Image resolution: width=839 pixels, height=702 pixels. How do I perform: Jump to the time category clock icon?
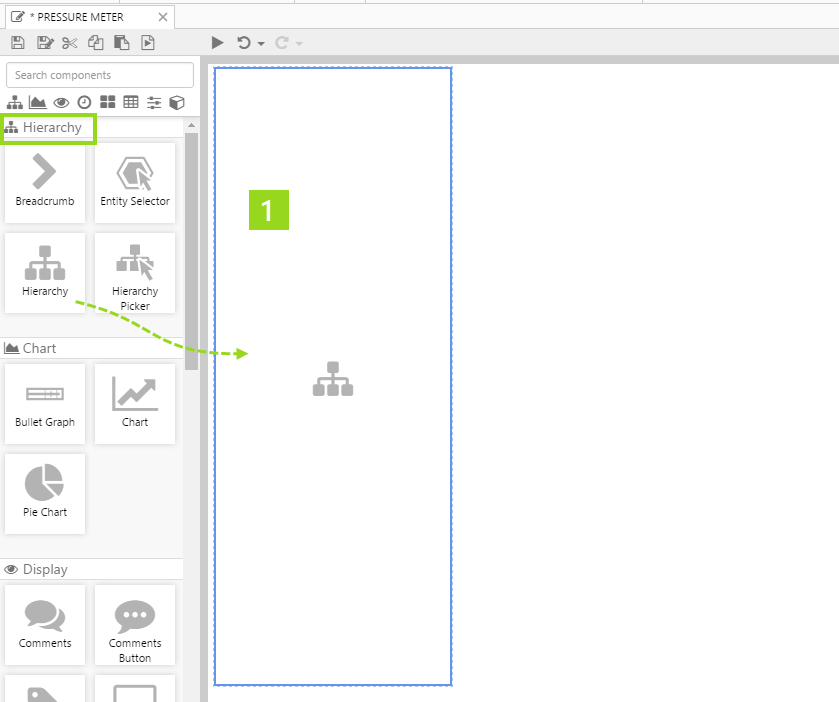84,102
